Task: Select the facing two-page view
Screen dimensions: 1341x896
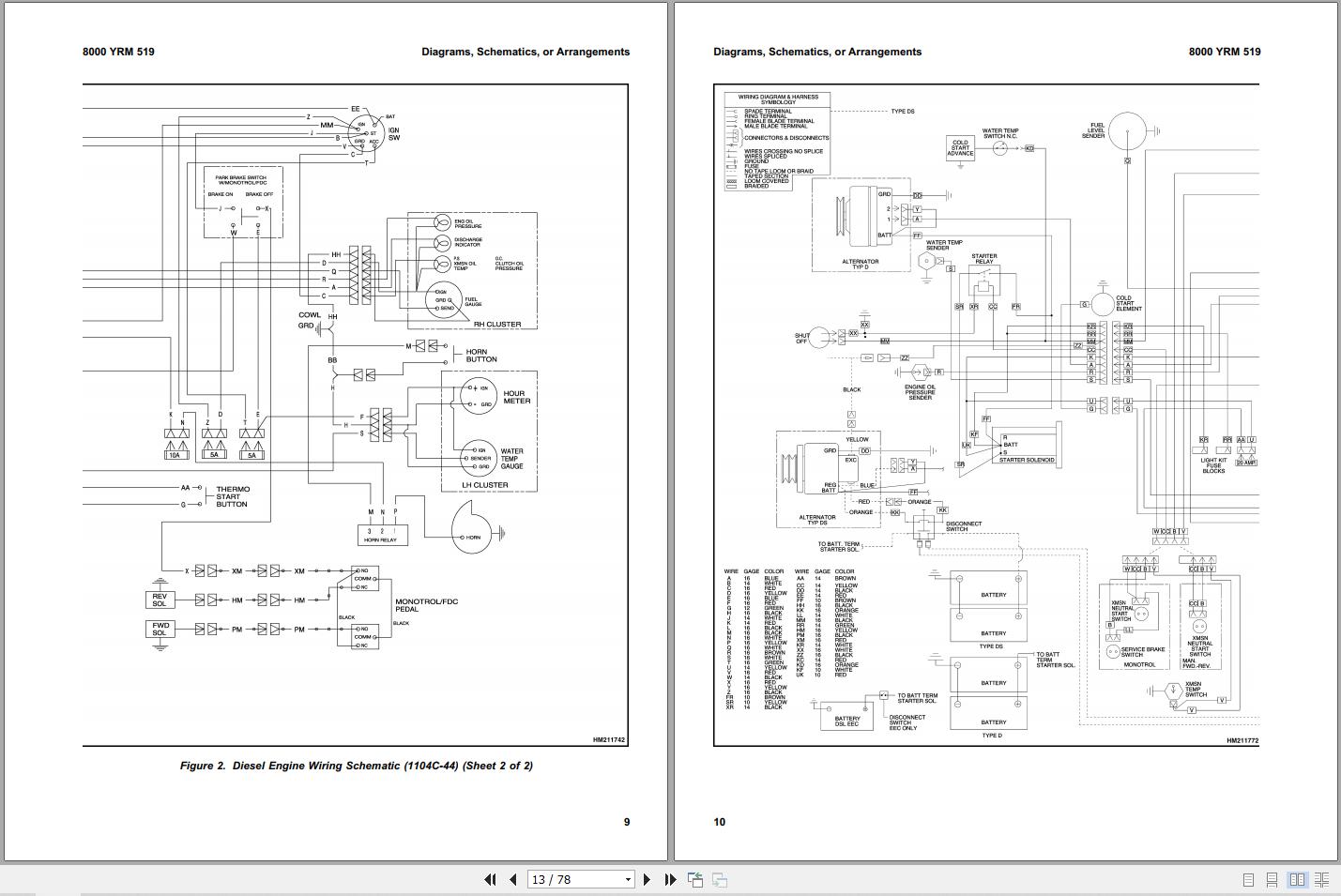Action: point(1297,879)
